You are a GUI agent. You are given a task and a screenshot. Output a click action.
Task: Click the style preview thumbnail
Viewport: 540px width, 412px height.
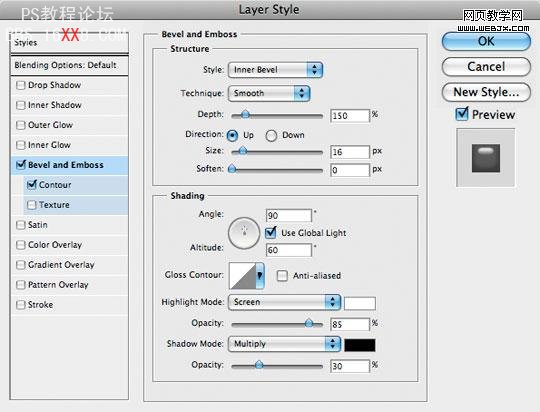[x=486, y=158]
